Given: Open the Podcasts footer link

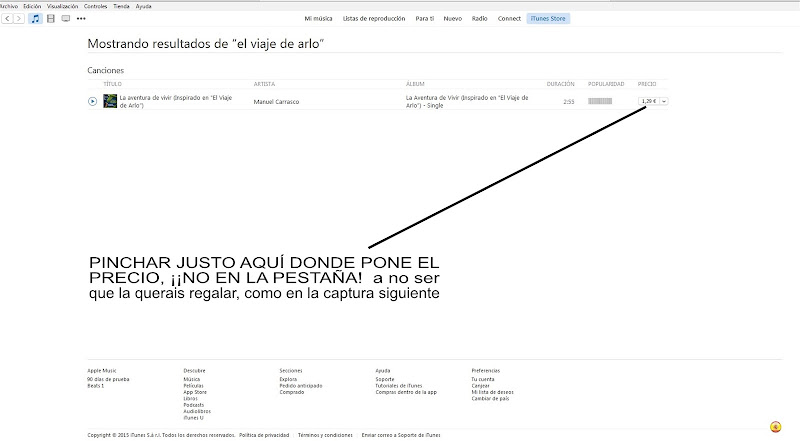Looking at the screenshot, I should point(193,405).
